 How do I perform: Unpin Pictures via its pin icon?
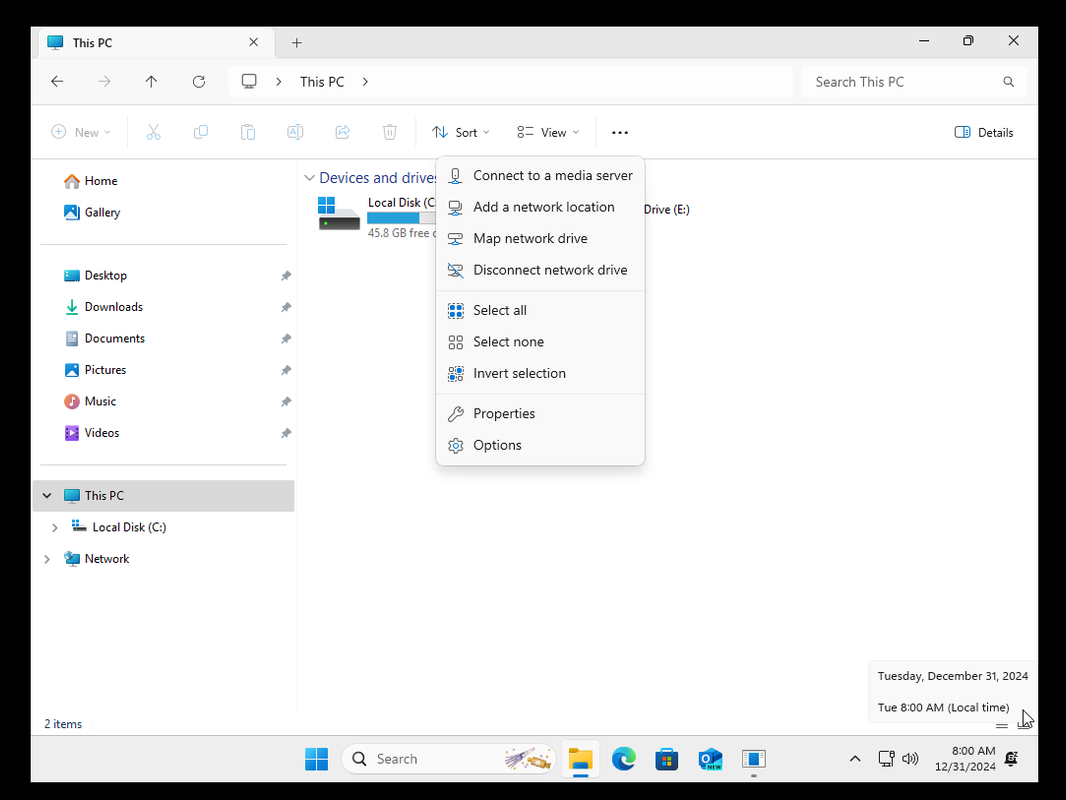(286, 370)
